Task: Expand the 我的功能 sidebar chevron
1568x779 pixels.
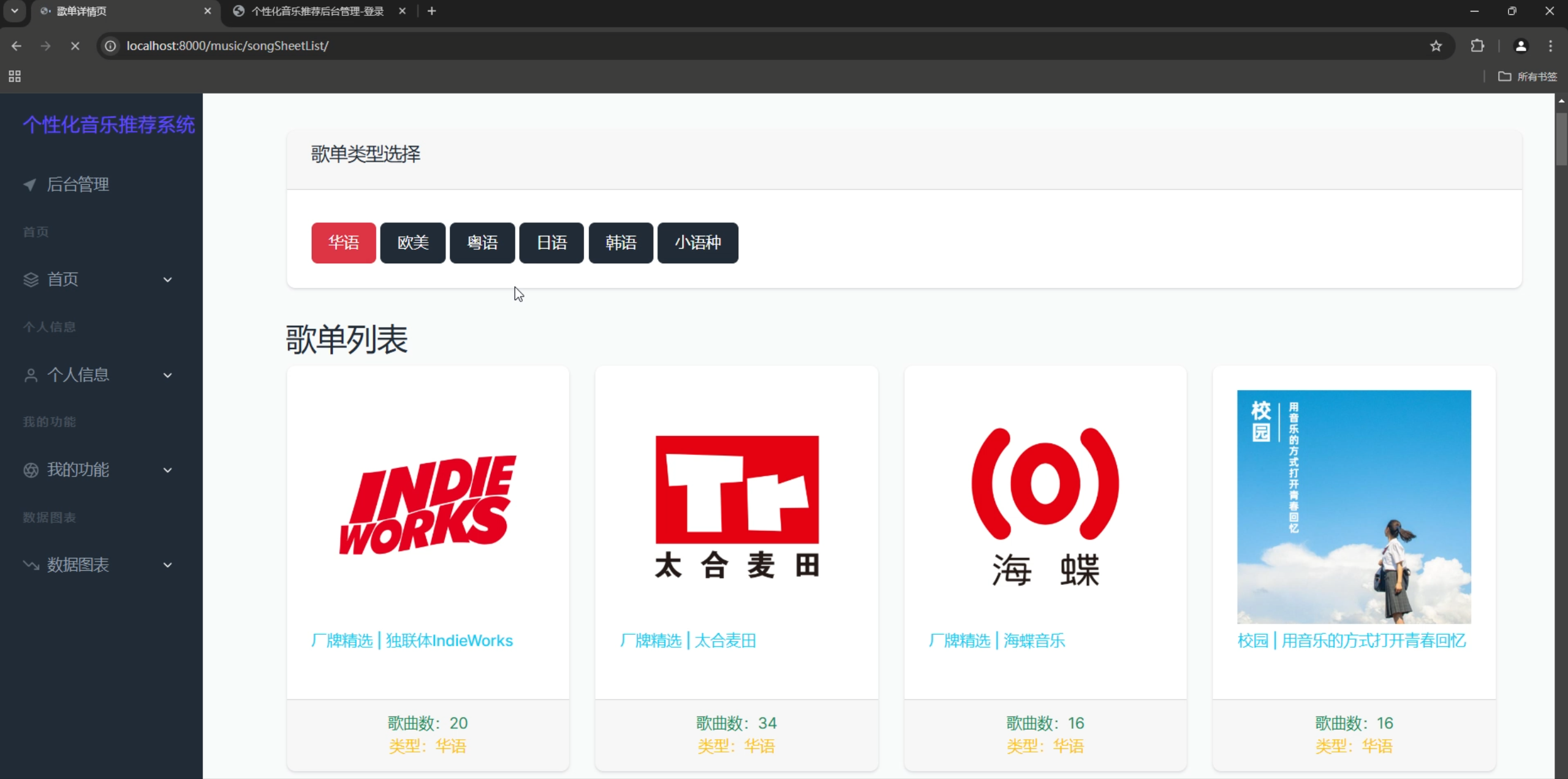Action: point(168,470)
